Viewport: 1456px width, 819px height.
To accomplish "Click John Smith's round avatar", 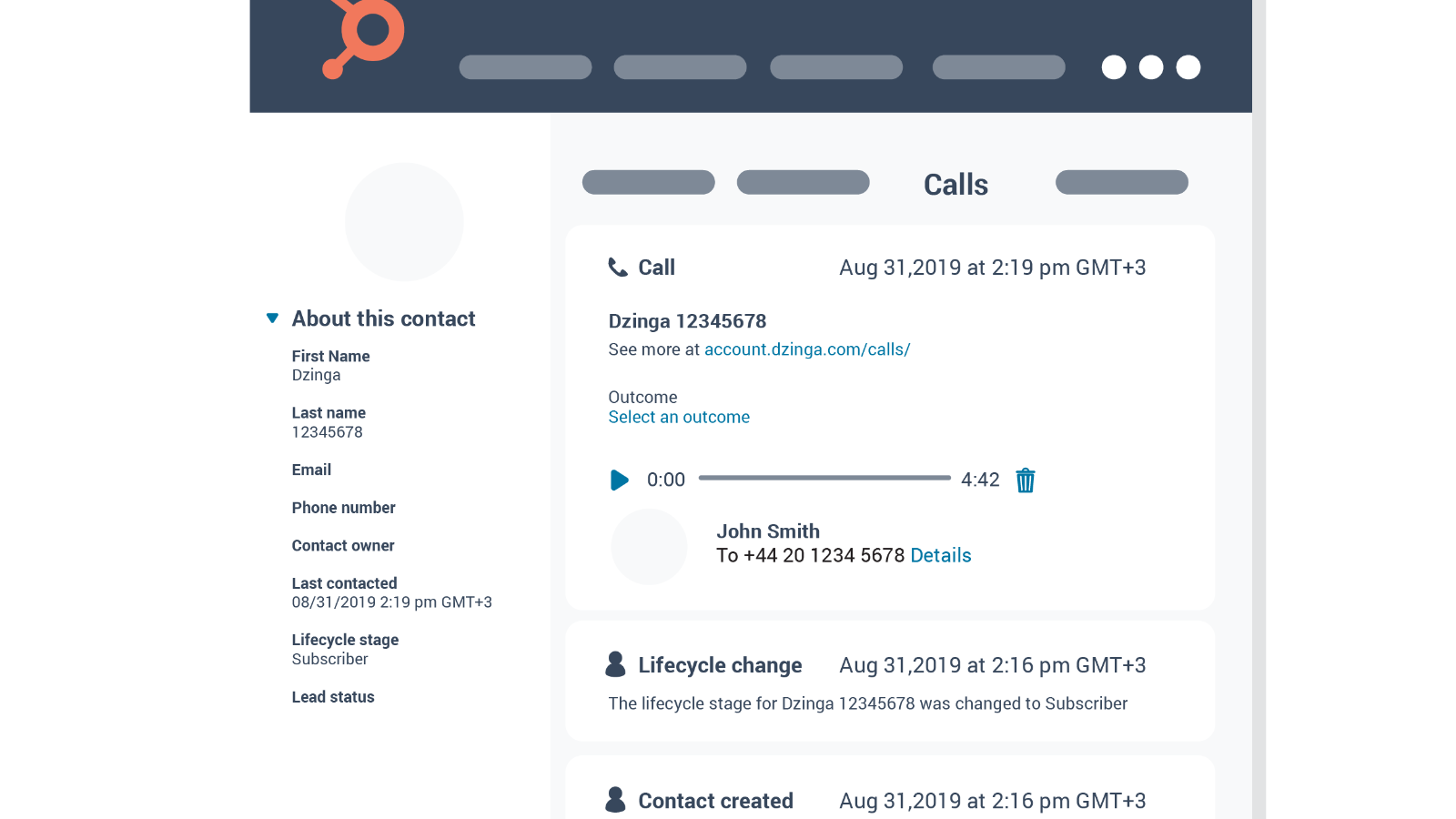I will click(649, 546).
